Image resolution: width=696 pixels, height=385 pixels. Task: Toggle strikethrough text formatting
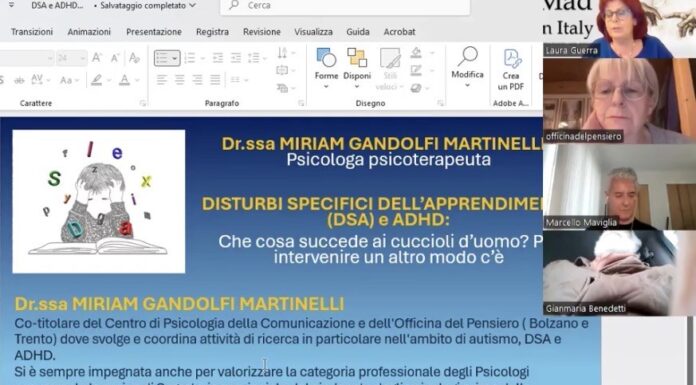(19, 80)
